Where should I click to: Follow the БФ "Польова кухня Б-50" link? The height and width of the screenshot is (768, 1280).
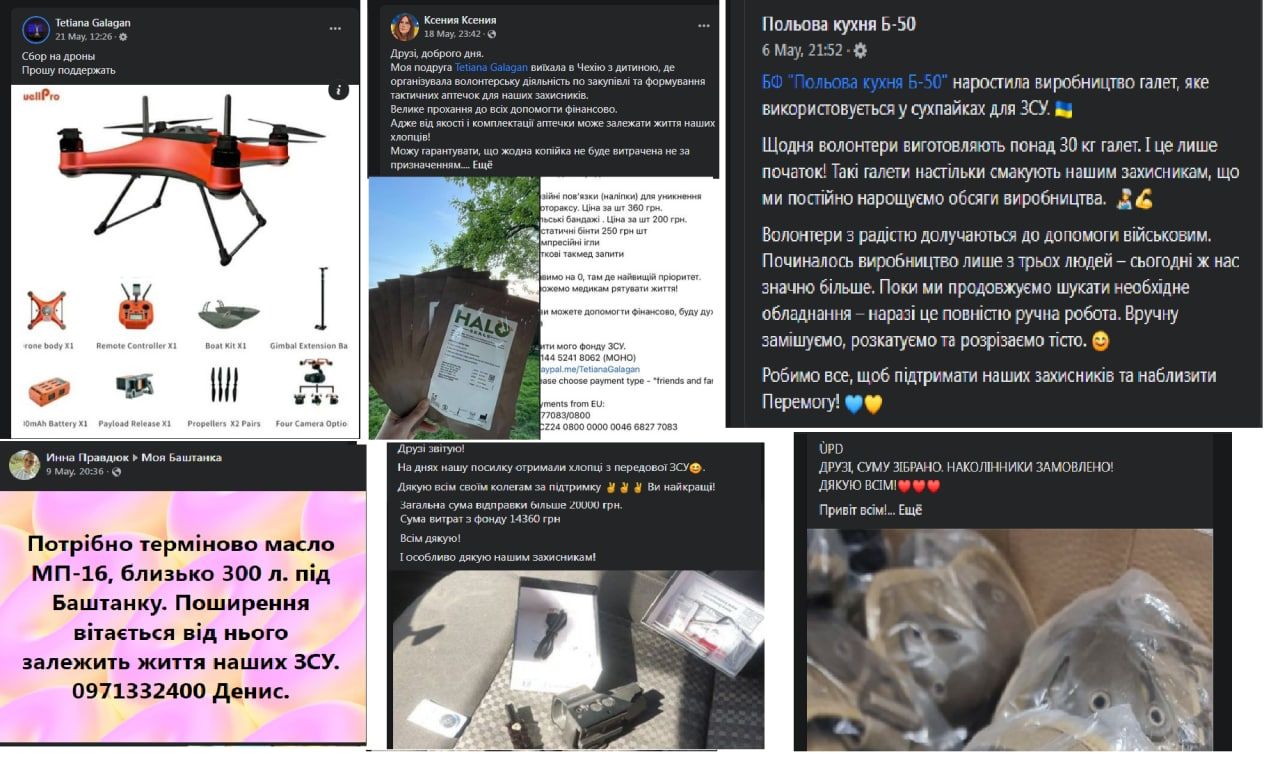[x=853, y=82]
